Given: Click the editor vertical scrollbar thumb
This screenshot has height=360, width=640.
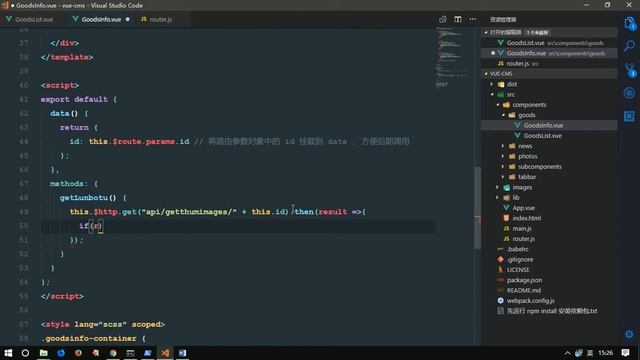Looking at the screenshot, I should pyautogui.click(x=477, y=207).
